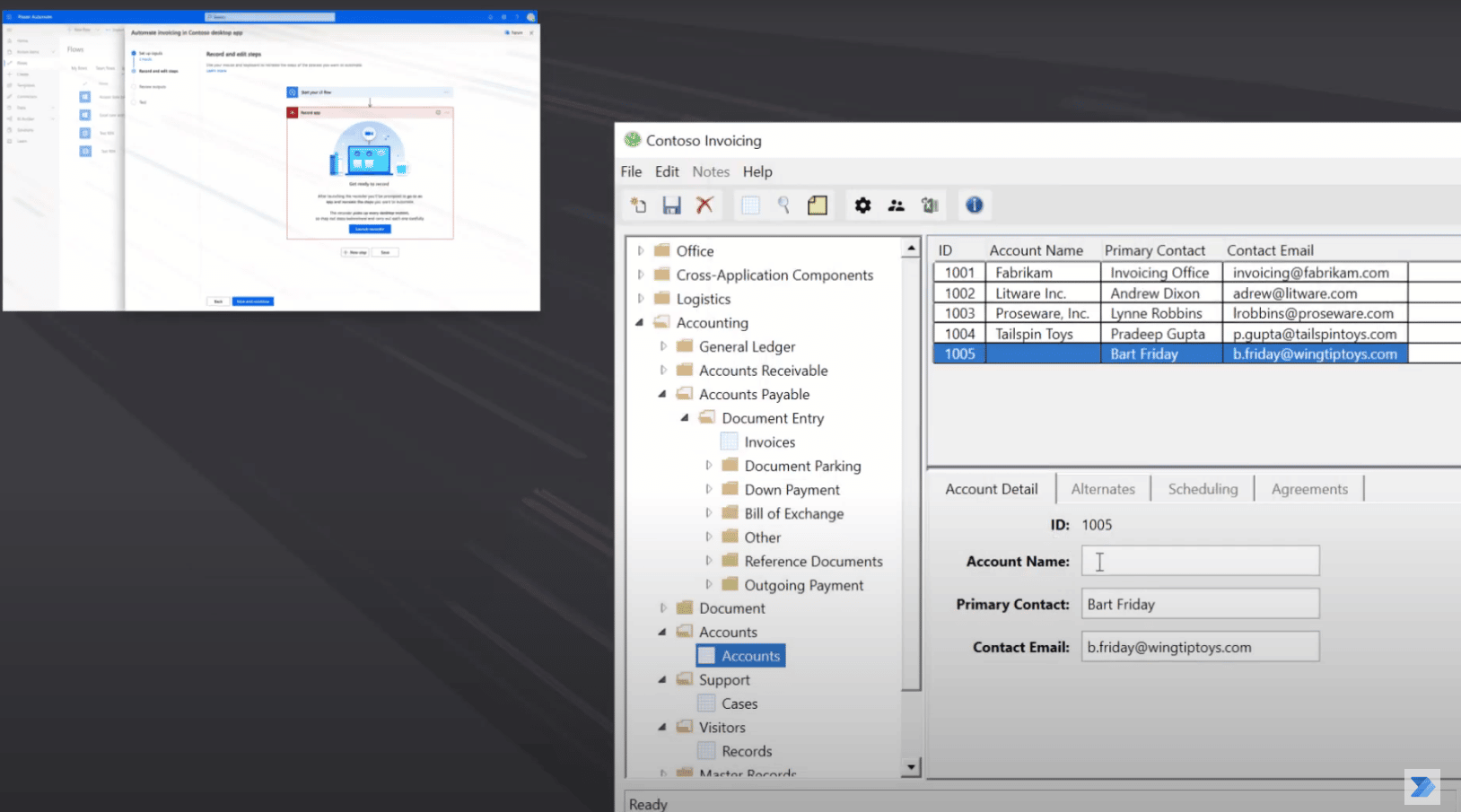Click the Logistics folder icon
Screen dimensions: 1461x812
click(x=662, y=299)
